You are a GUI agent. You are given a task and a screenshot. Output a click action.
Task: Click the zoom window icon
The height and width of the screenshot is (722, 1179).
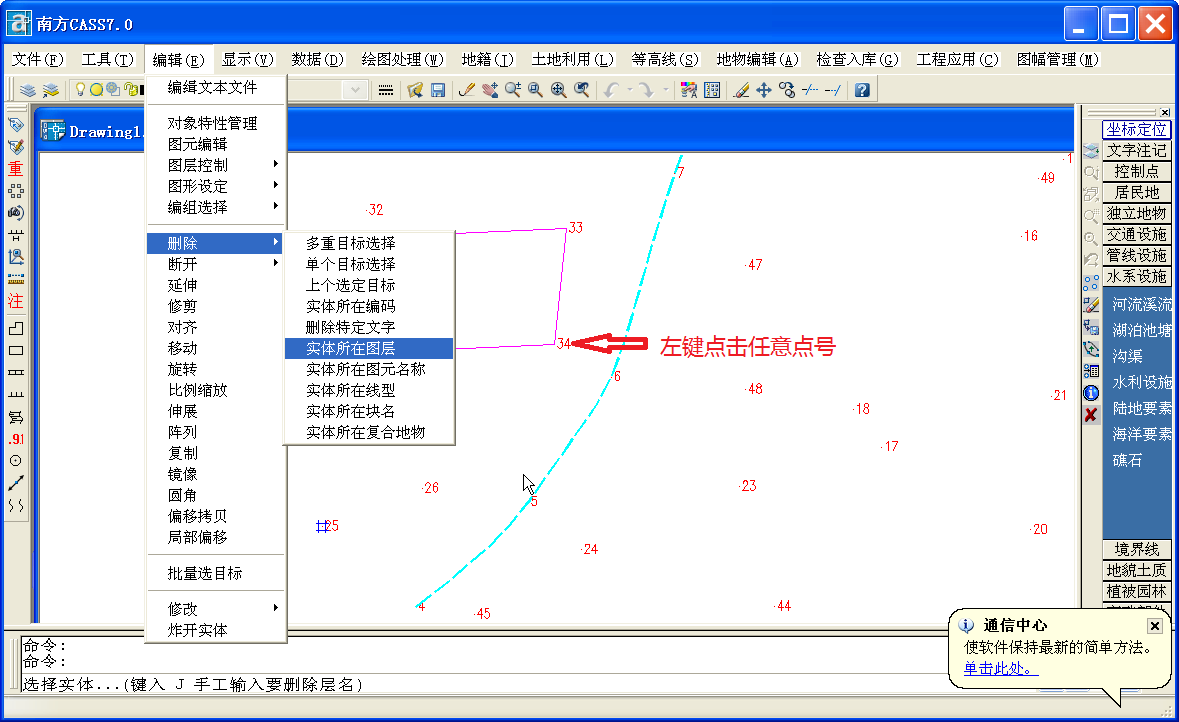[535, 90]
